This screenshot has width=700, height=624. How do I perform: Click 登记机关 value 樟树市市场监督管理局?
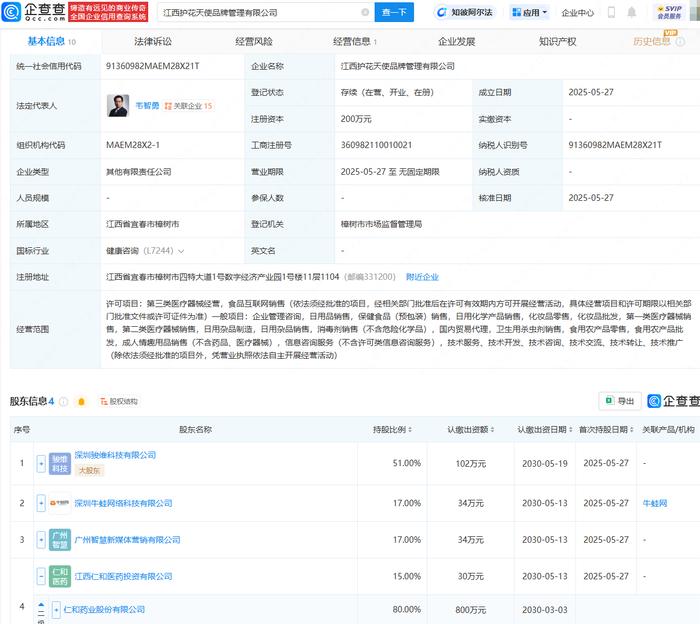tap(381, 224)
